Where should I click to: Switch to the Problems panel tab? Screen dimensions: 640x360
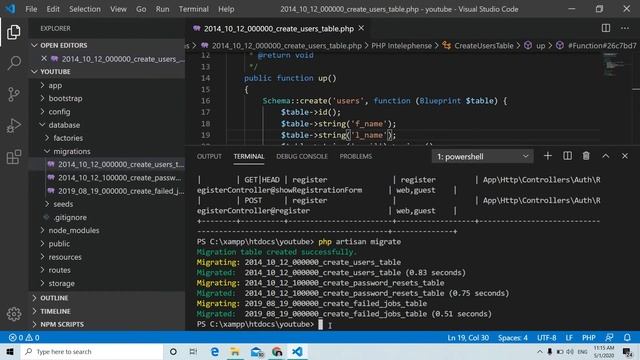356,156
